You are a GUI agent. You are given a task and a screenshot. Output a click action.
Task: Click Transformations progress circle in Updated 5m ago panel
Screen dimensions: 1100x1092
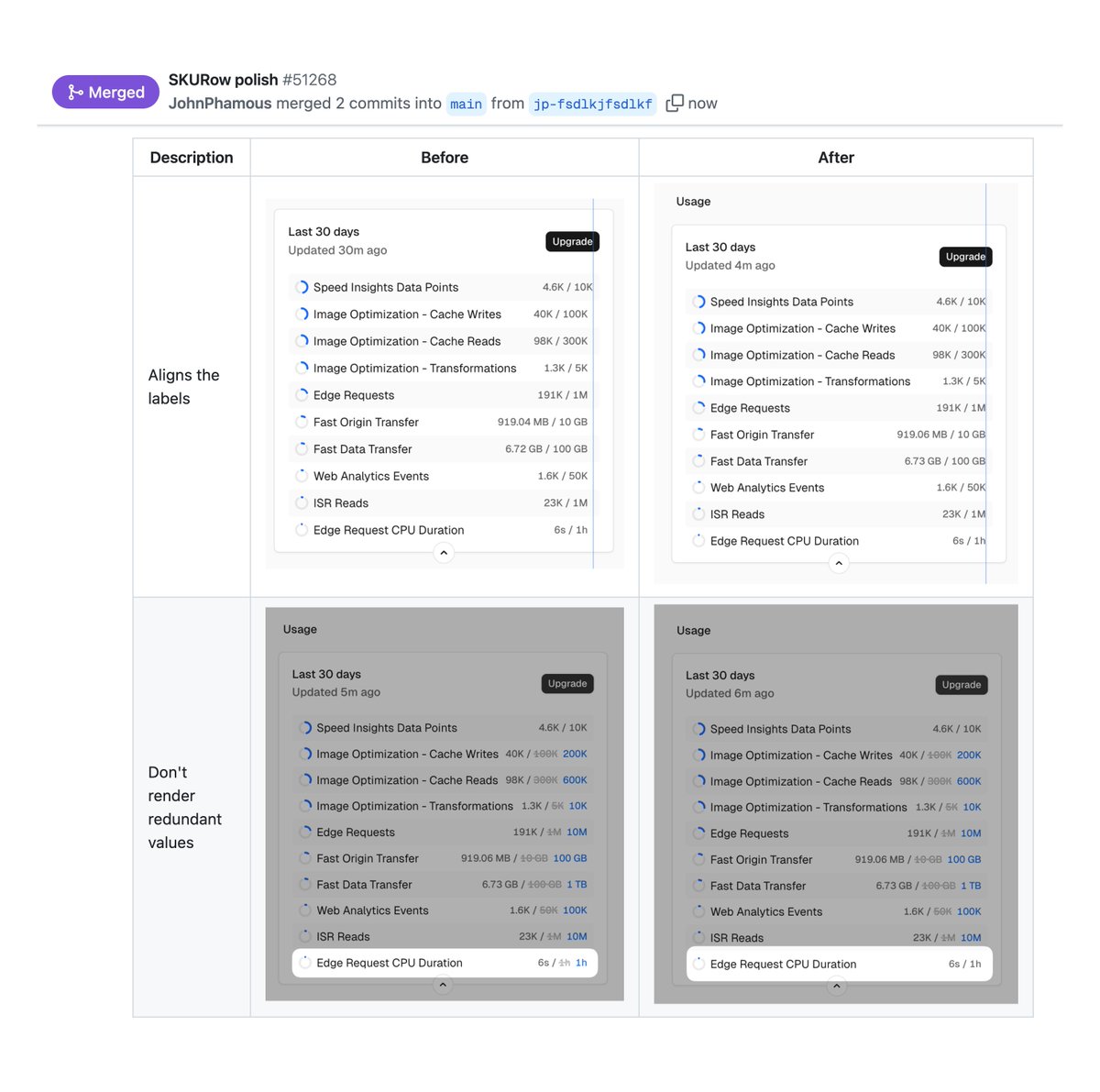[x=305, y=806]
